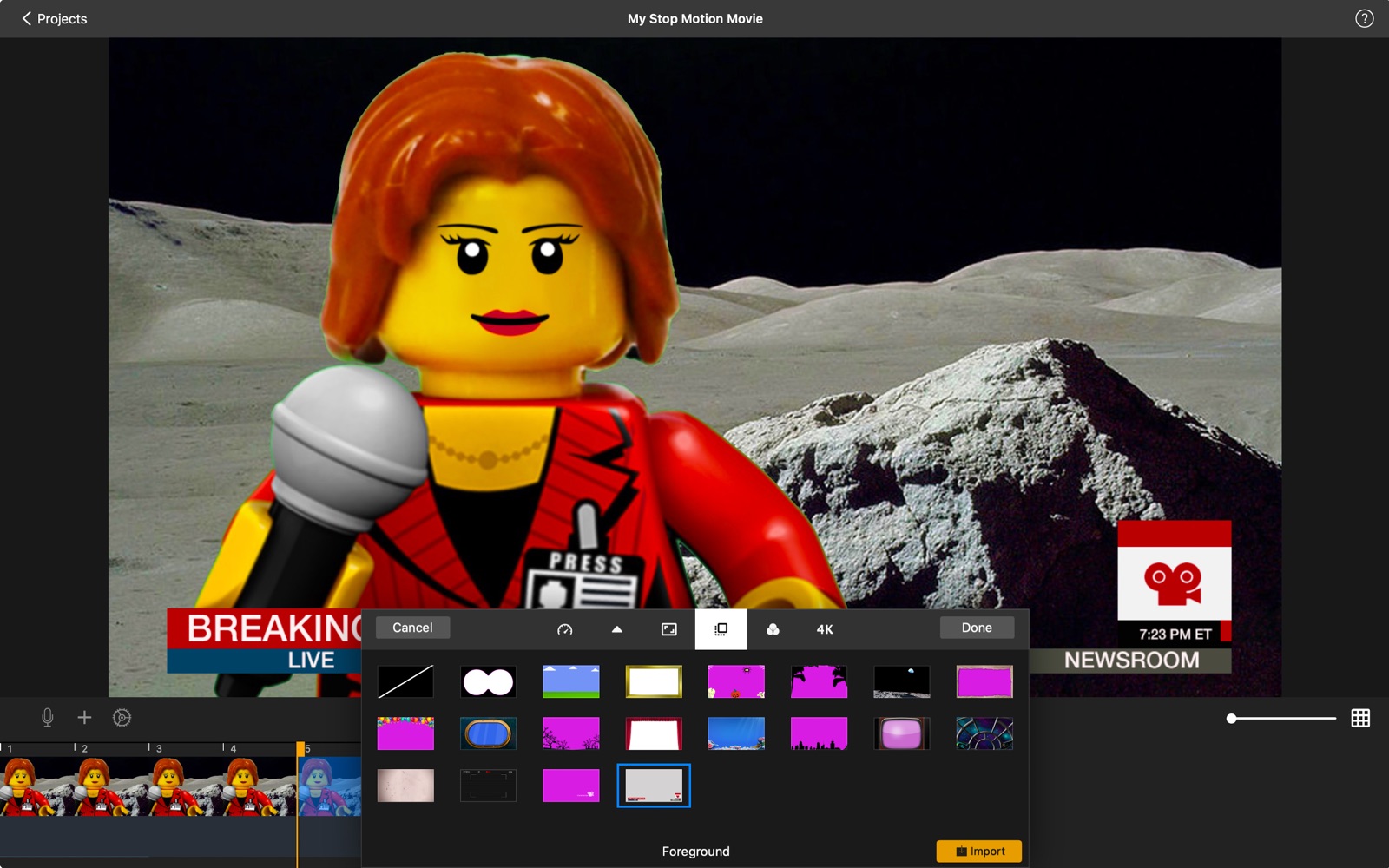Adjust the timeline zoom slider
1389x868 pixels.
[1232, 719]
